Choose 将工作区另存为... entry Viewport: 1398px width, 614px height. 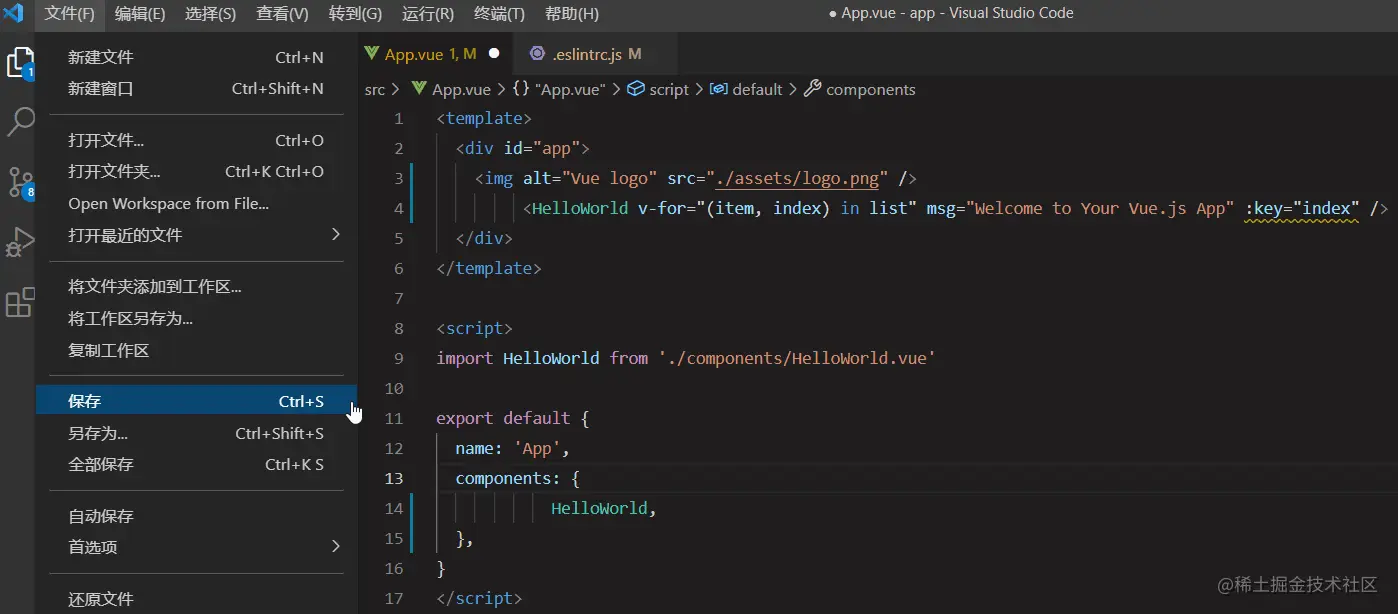[x=196, y=319]
